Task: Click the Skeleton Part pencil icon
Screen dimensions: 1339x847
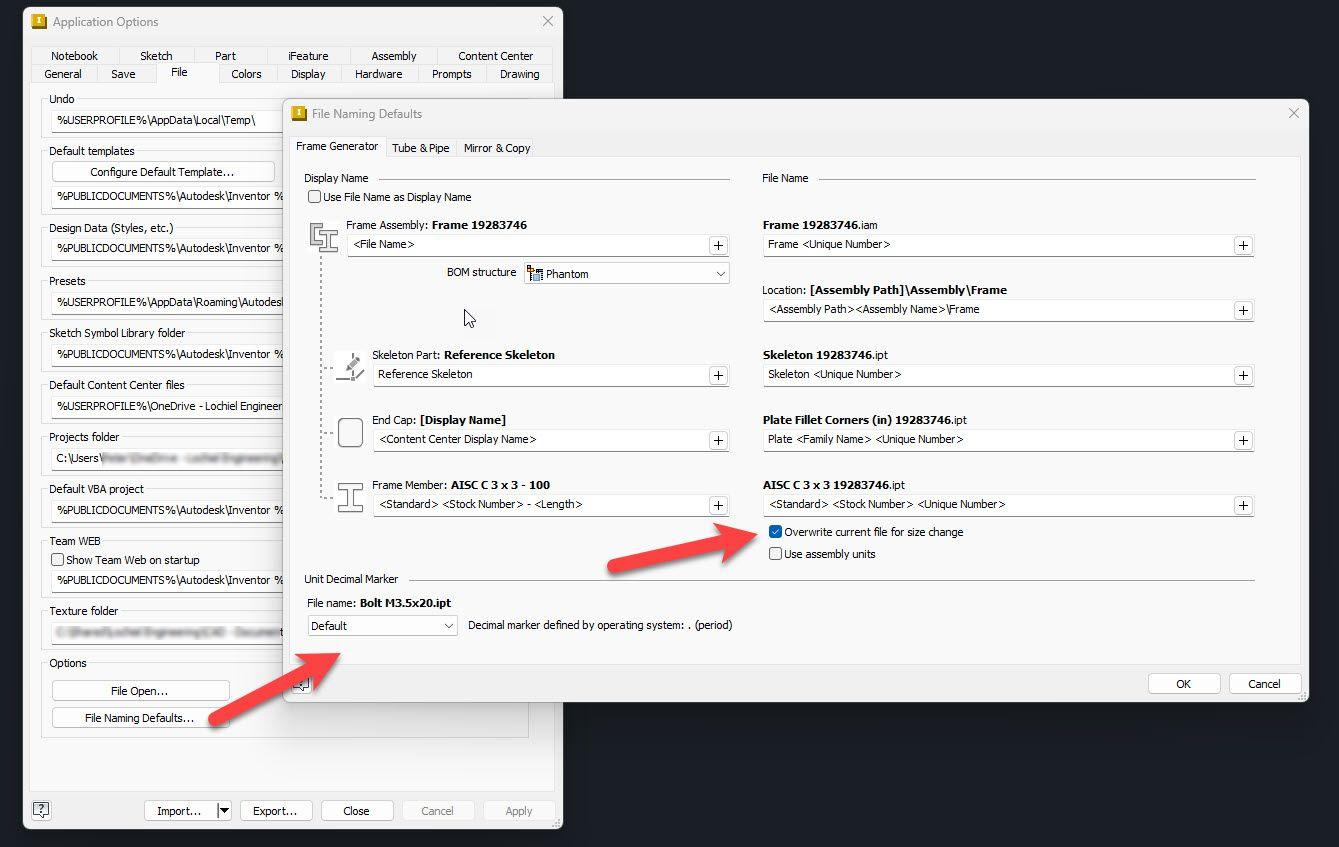Action: (349, 366)
